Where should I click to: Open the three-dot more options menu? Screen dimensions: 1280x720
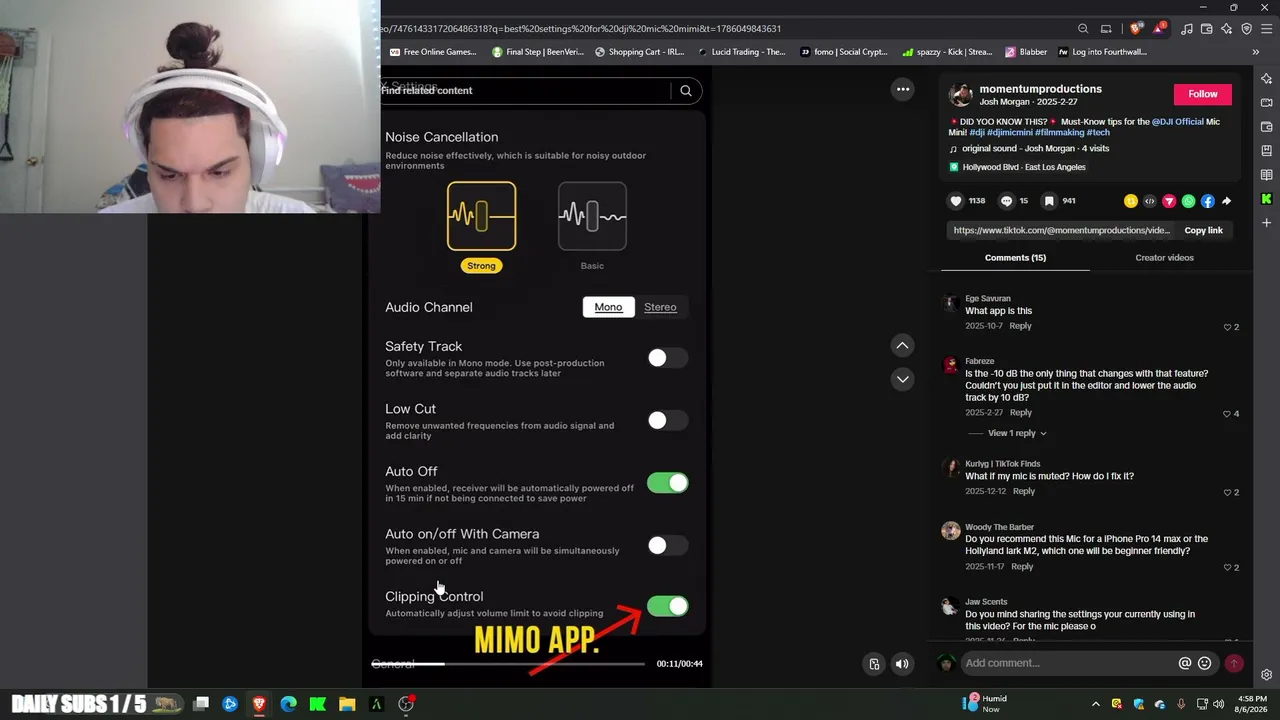pos(903,89)
